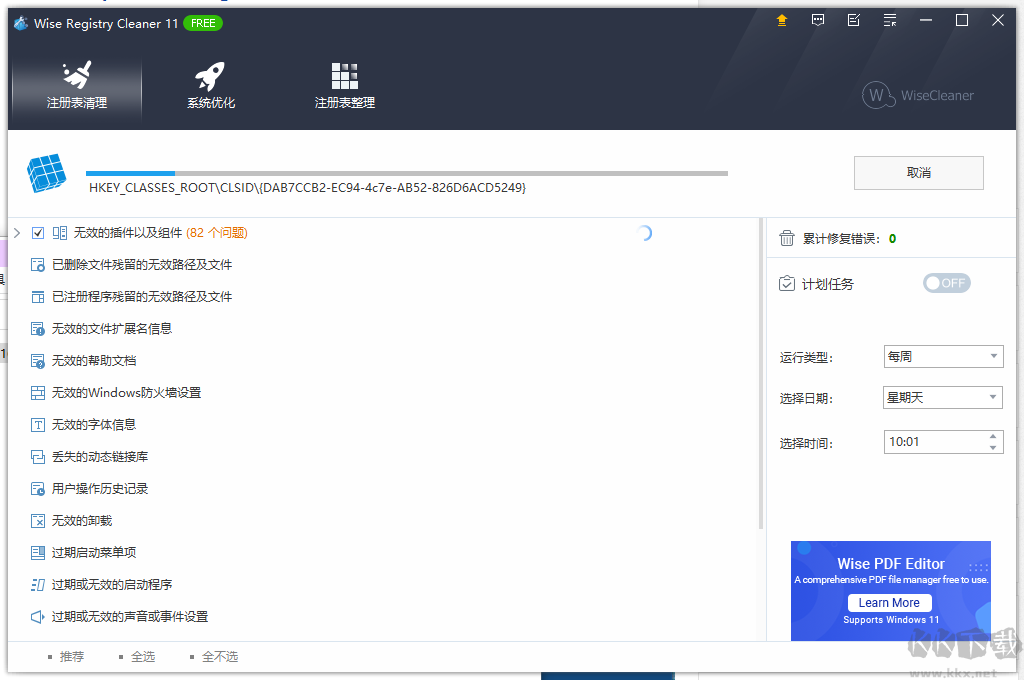Image resolution: width=1024 pixels, height=680 pixels.
Task: Select 无效的卸载 row text
Action: (82, 521)
